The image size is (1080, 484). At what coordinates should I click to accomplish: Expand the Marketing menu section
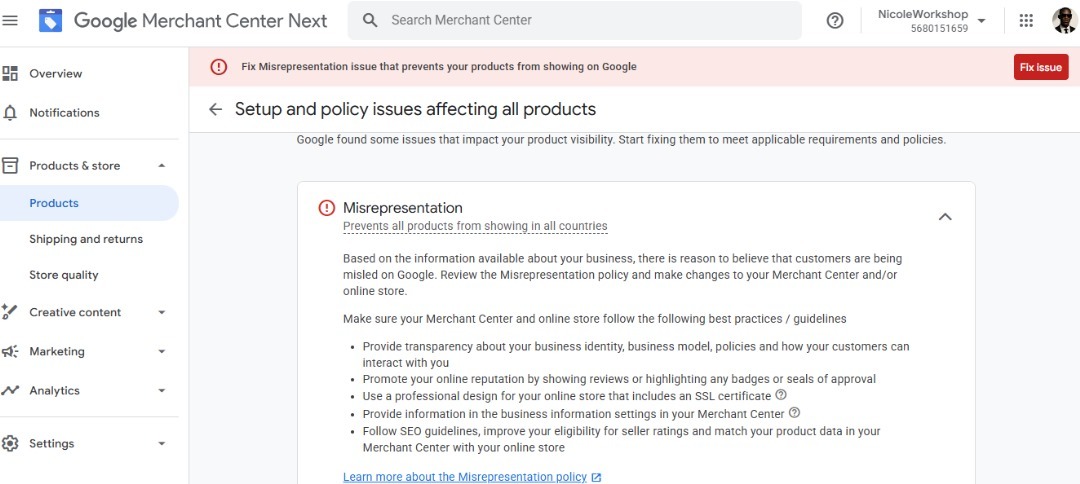(162, 352)
